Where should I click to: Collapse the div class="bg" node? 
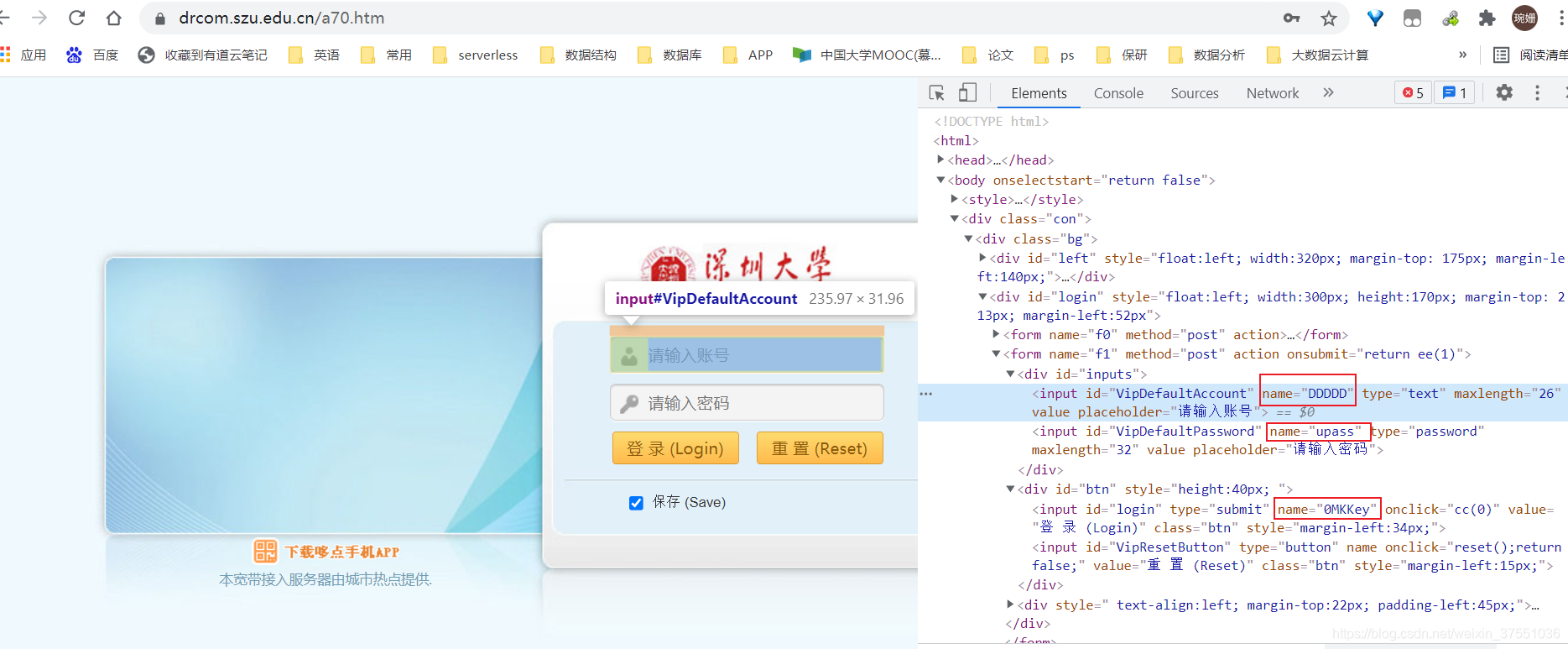coord(969,238)
